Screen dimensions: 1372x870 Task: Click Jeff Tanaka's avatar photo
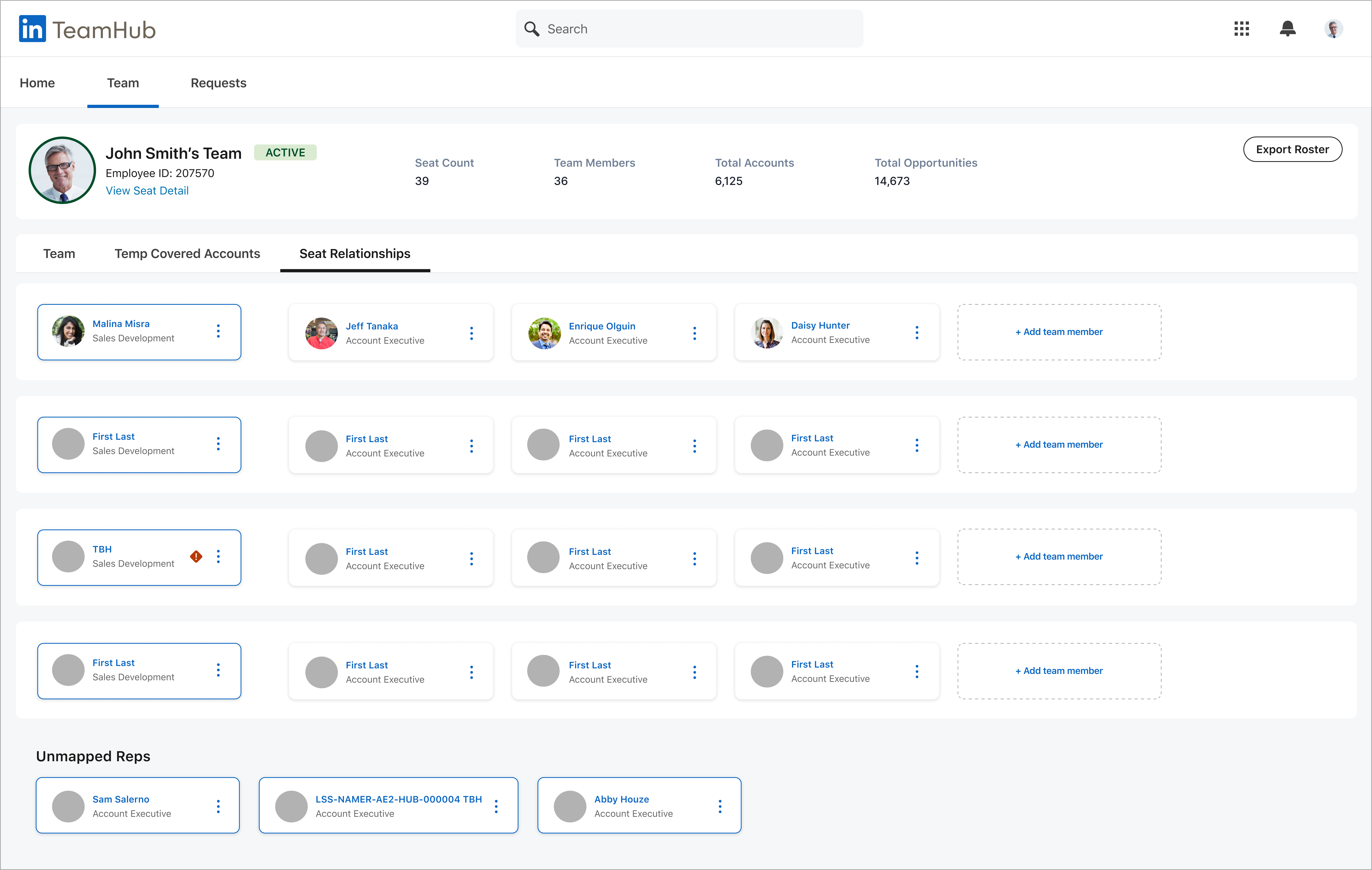[x=321, y=333]
